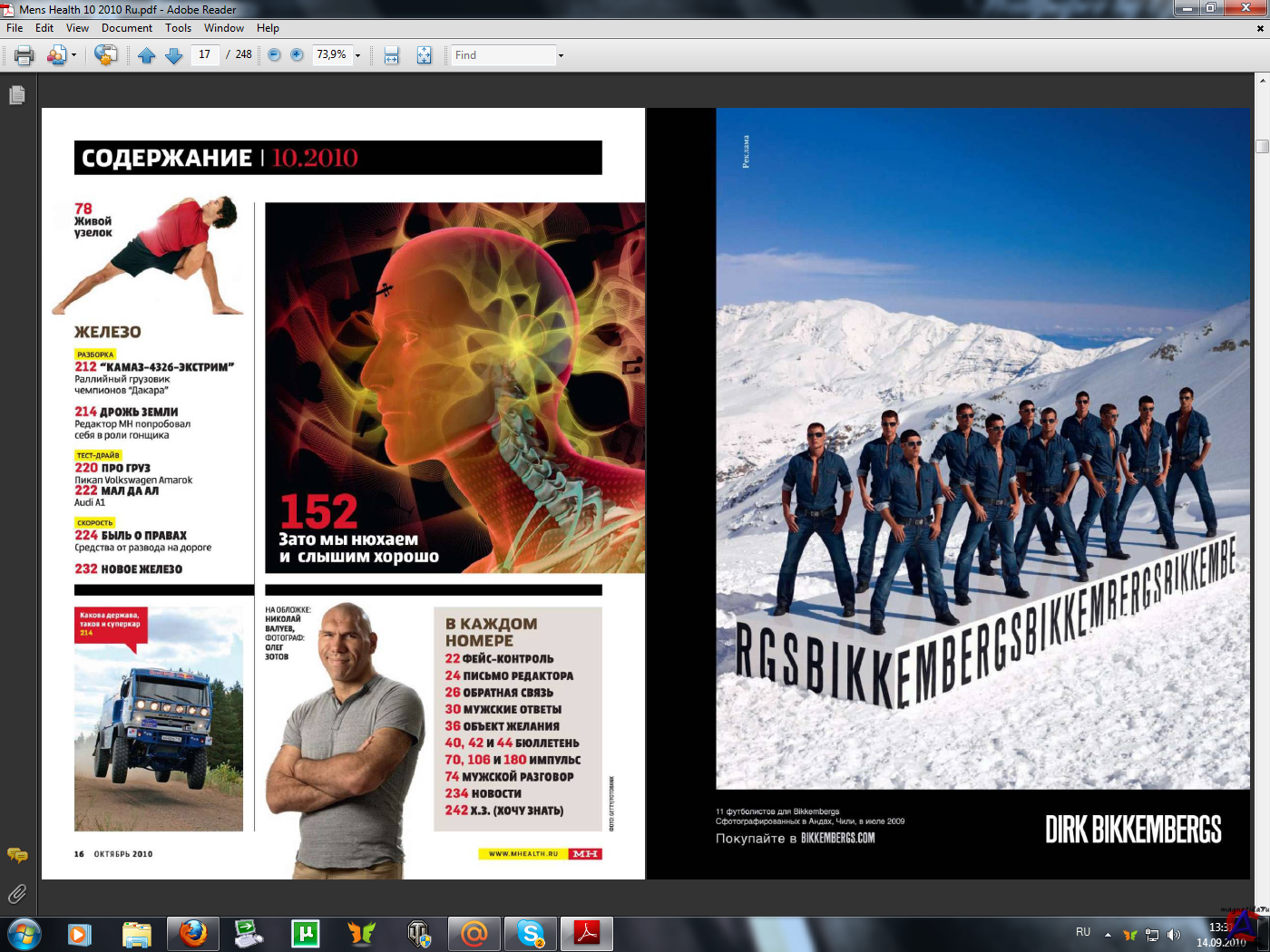This screenshot has width=1270, height=952.
Task: Zoom in with the plus button
Action: click(x=297, y=55)
